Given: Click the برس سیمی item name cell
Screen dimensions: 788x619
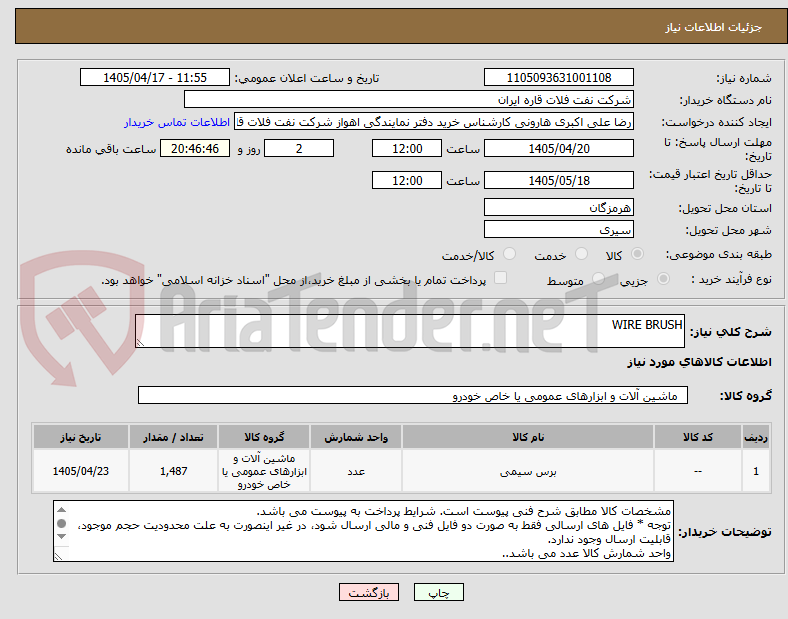Looking at the screenshot, I should coord(528,471).
